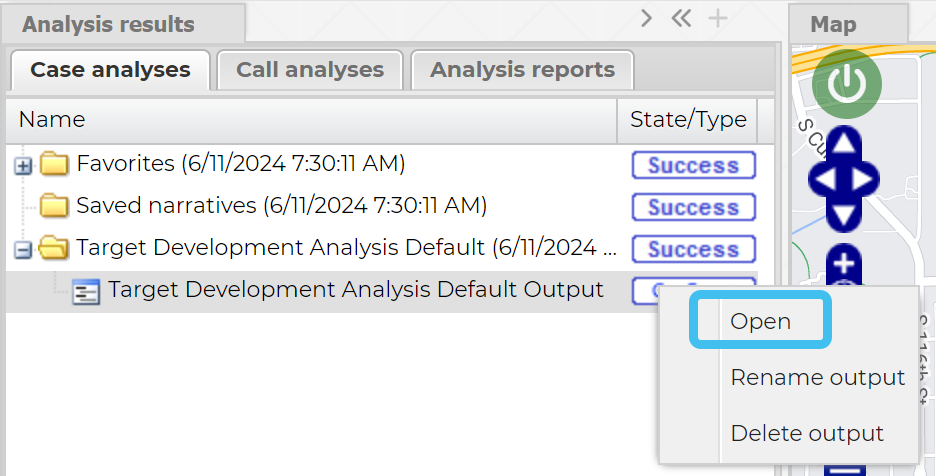The image size is (936, 476).
Task: Select the Saved narratives folder row
Action: (280, 206)
